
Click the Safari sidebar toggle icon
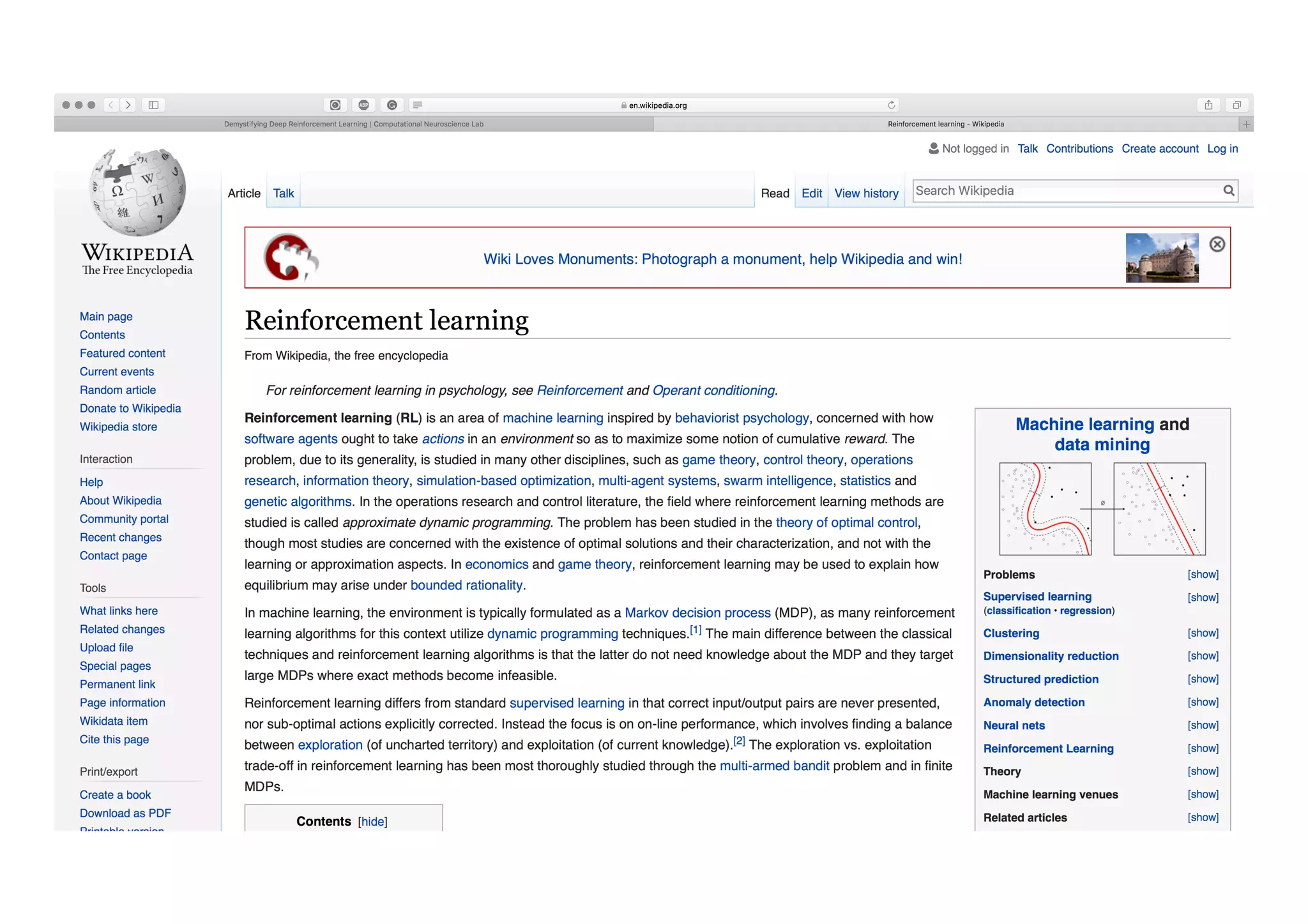point(153,105)
